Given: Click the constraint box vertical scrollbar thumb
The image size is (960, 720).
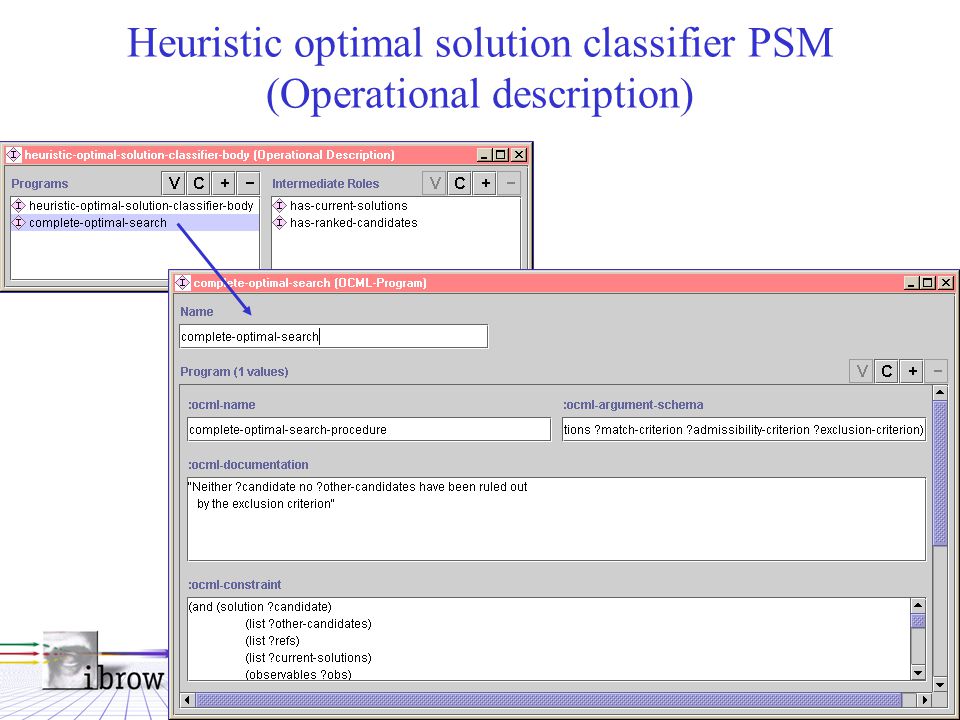Looking at the screenshot, I should coord(918,620).
